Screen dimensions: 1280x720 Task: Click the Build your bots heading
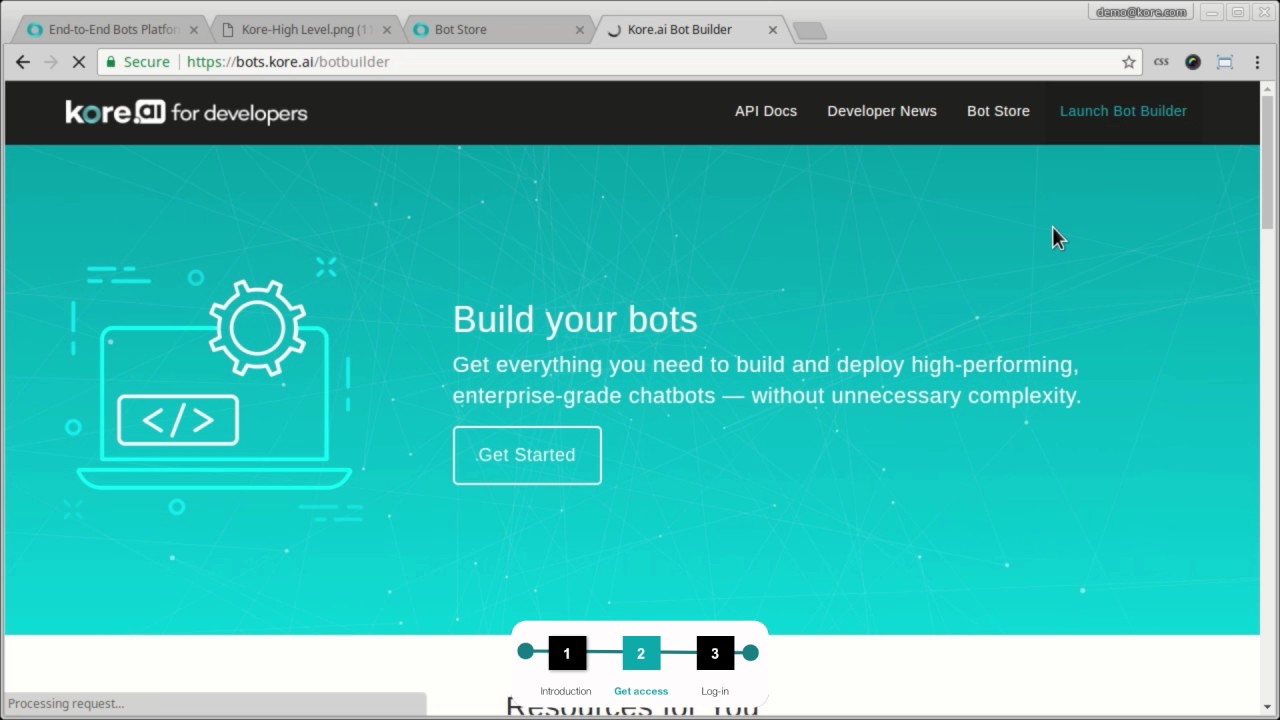[575, 320]
